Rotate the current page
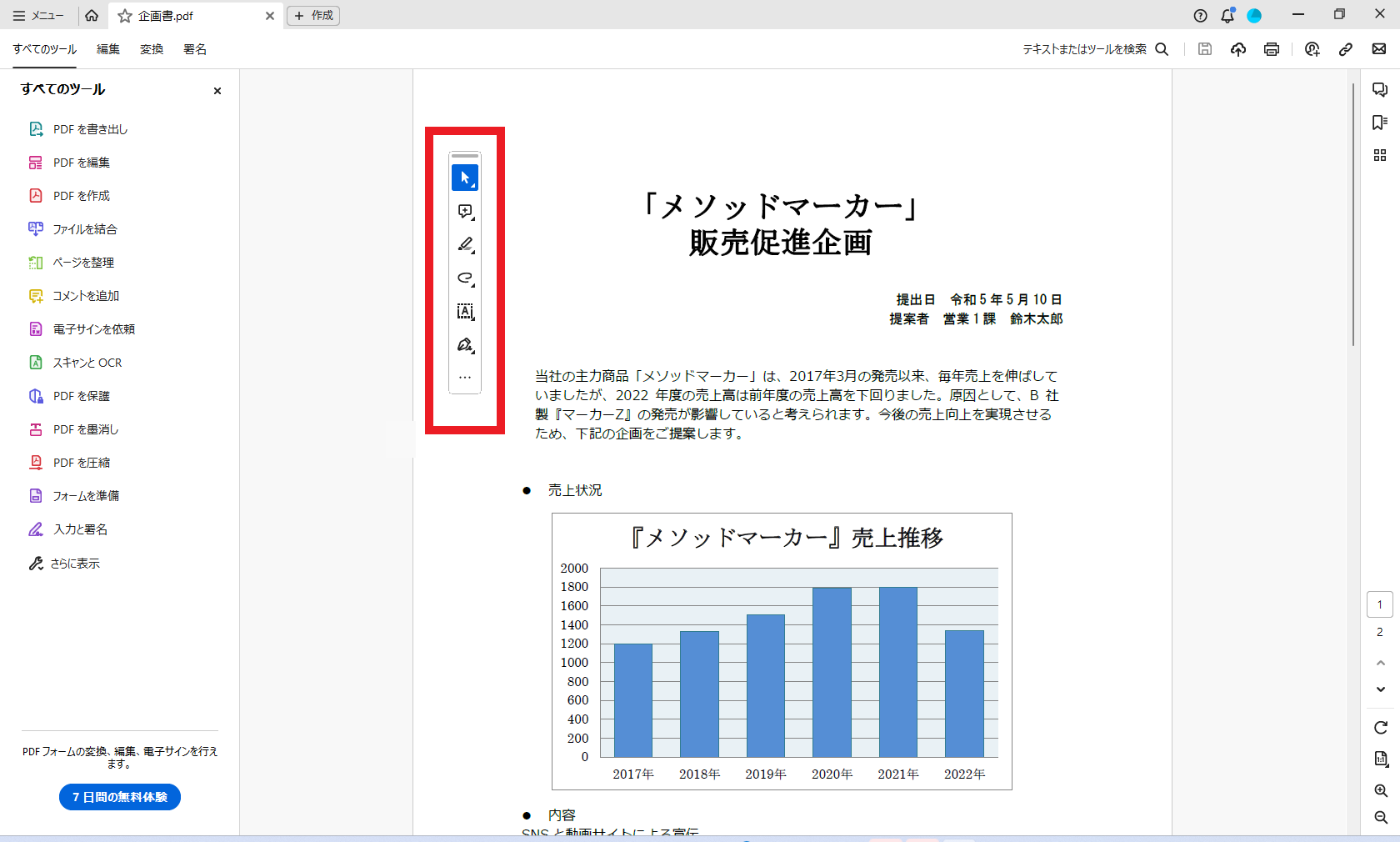Screen dimensions: 1400x842 pyautogui.click(x=1380, y=727)
